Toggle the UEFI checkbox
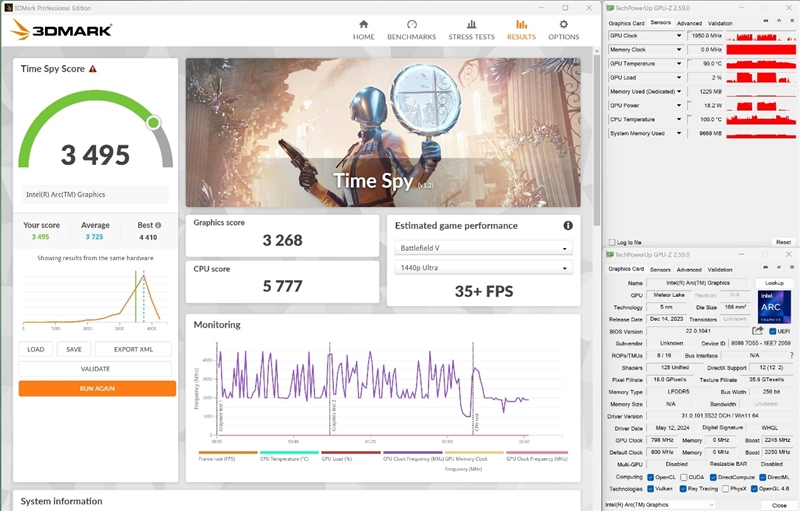This screenshot has height=511, width=800. pyautogui.click(x=772, y=331)
